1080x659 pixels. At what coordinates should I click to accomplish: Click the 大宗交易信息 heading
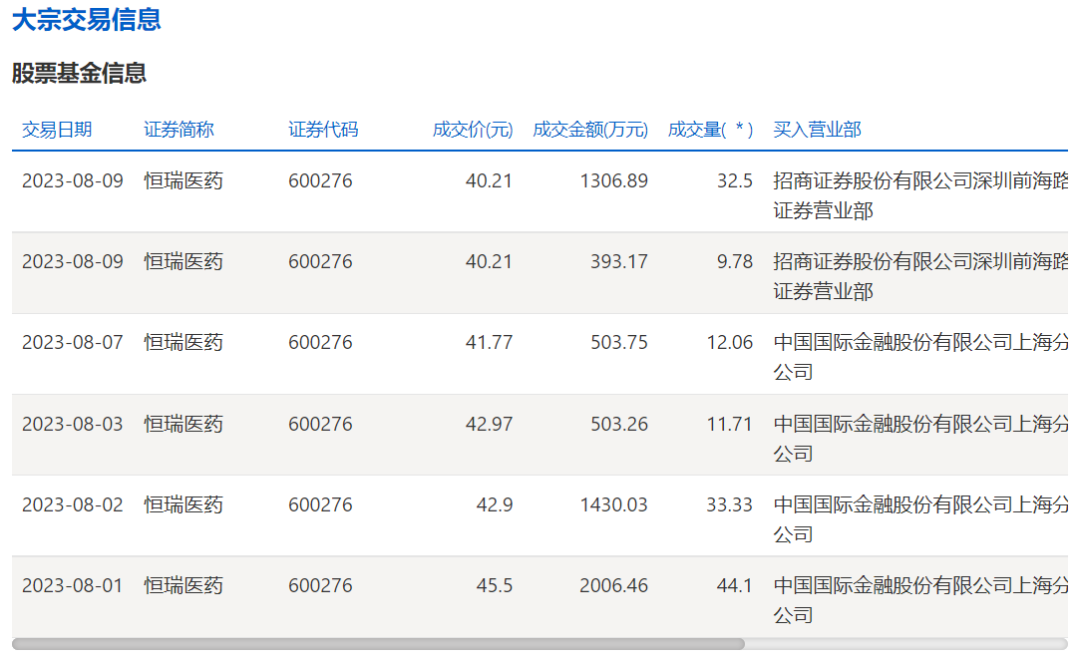coord(86,19)
